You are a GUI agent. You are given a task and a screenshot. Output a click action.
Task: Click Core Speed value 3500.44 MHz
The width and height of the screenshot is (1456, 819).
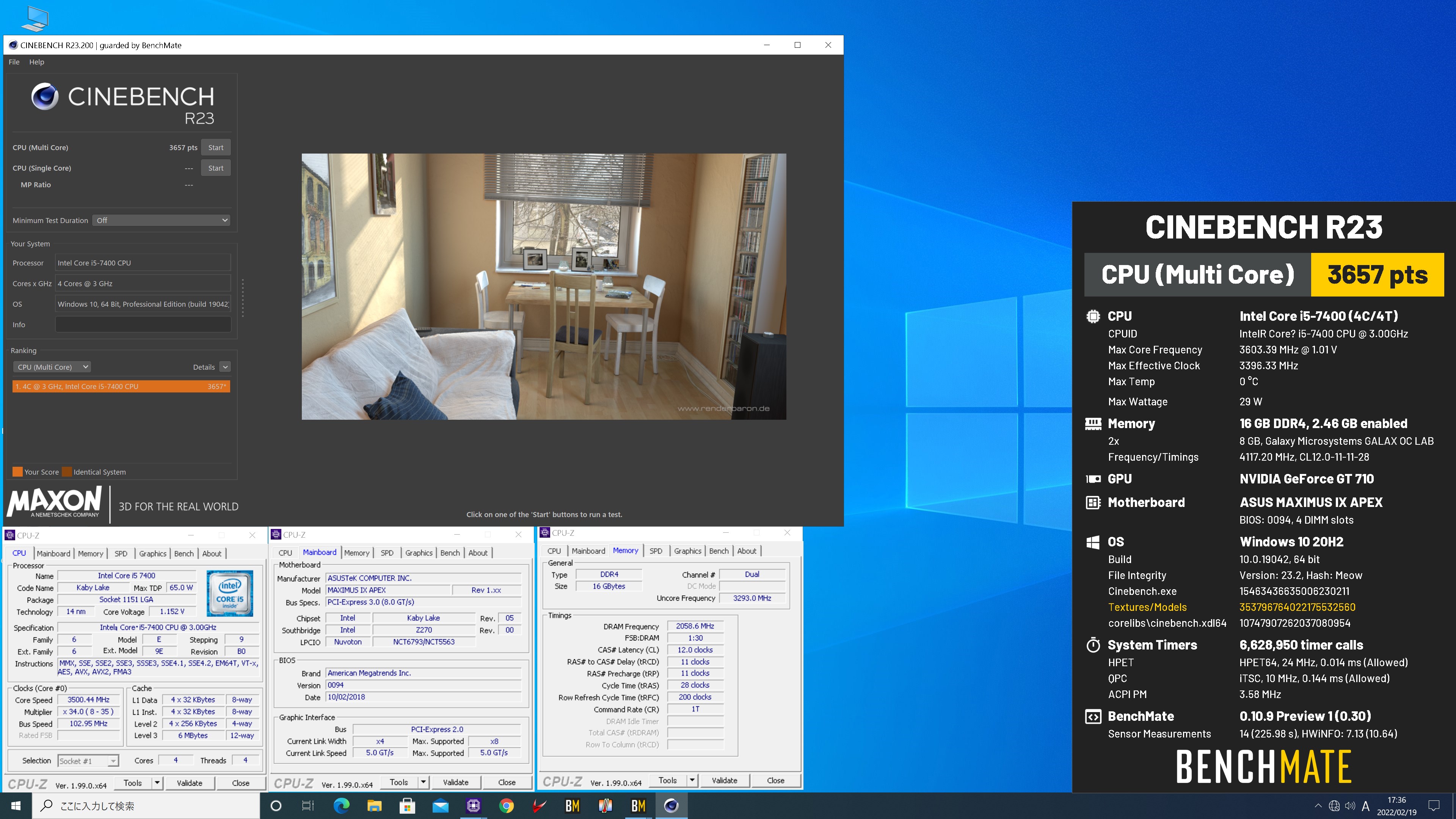[x=89, y=700]
